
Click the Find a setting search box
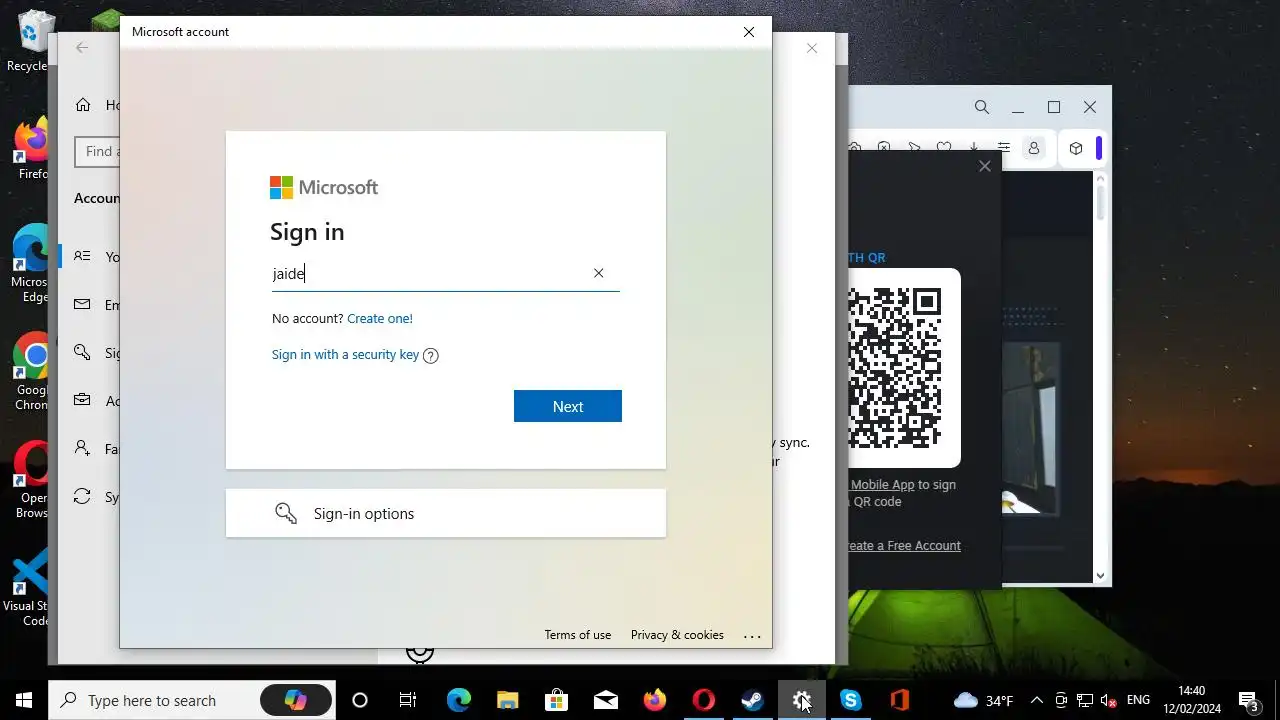(97, 152)
